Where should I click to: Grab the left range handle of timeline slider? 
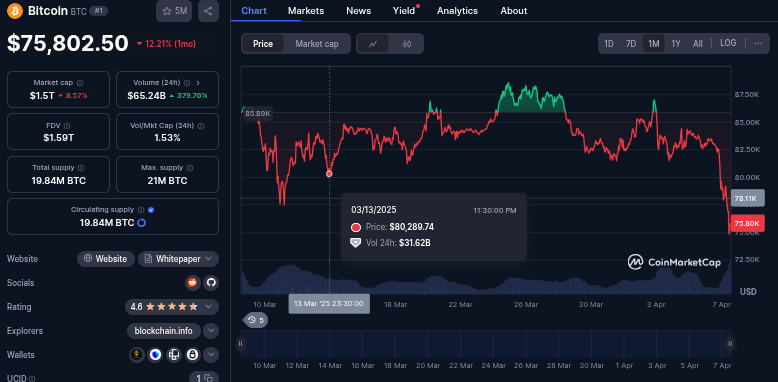pyautogui.click(x=241, y=343)
